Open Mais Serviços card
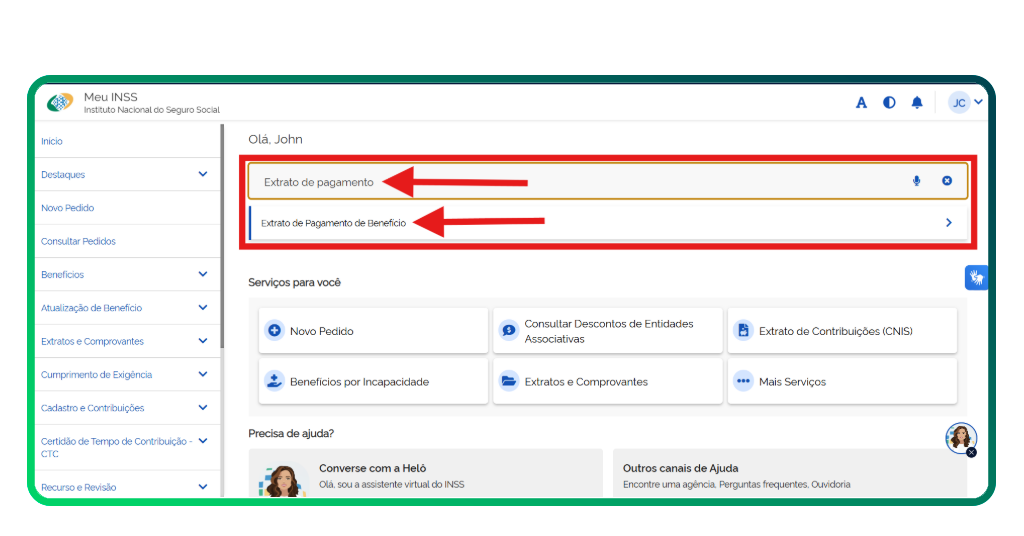Viewport: 1024px width, 536px height. point(842,381)
